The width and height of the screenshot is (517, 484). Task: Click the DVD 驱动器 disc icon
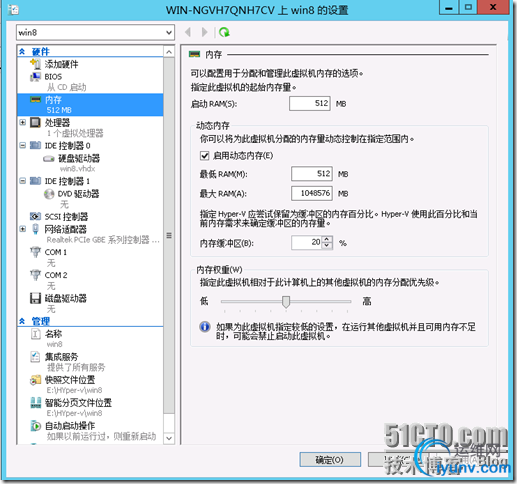[49, 194]
